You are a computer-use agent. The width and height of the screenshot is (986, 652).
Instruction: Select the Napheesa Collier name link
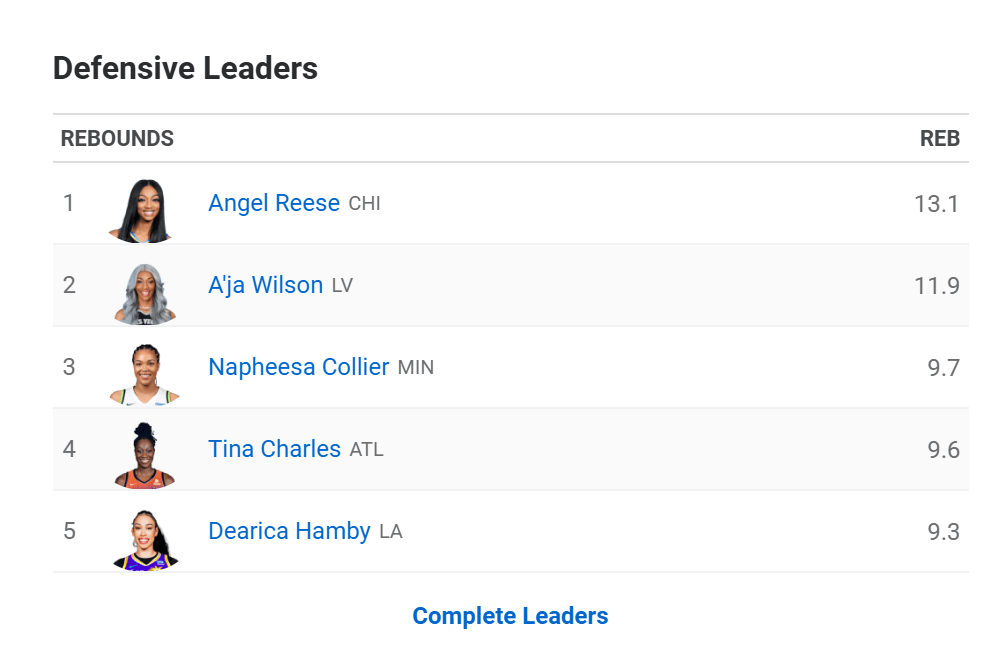pos(299,367)
